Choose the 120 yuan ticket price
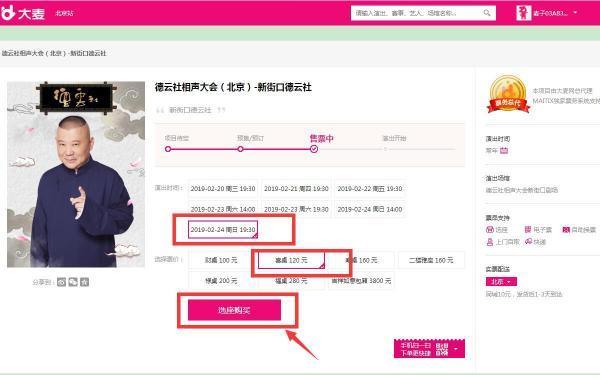 point(291,260)
